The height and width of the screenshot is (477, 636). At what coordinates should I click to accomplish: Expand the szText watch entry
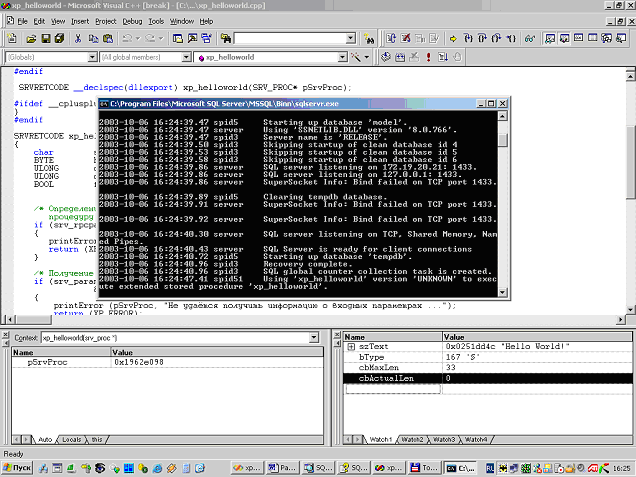click(351, 347)
